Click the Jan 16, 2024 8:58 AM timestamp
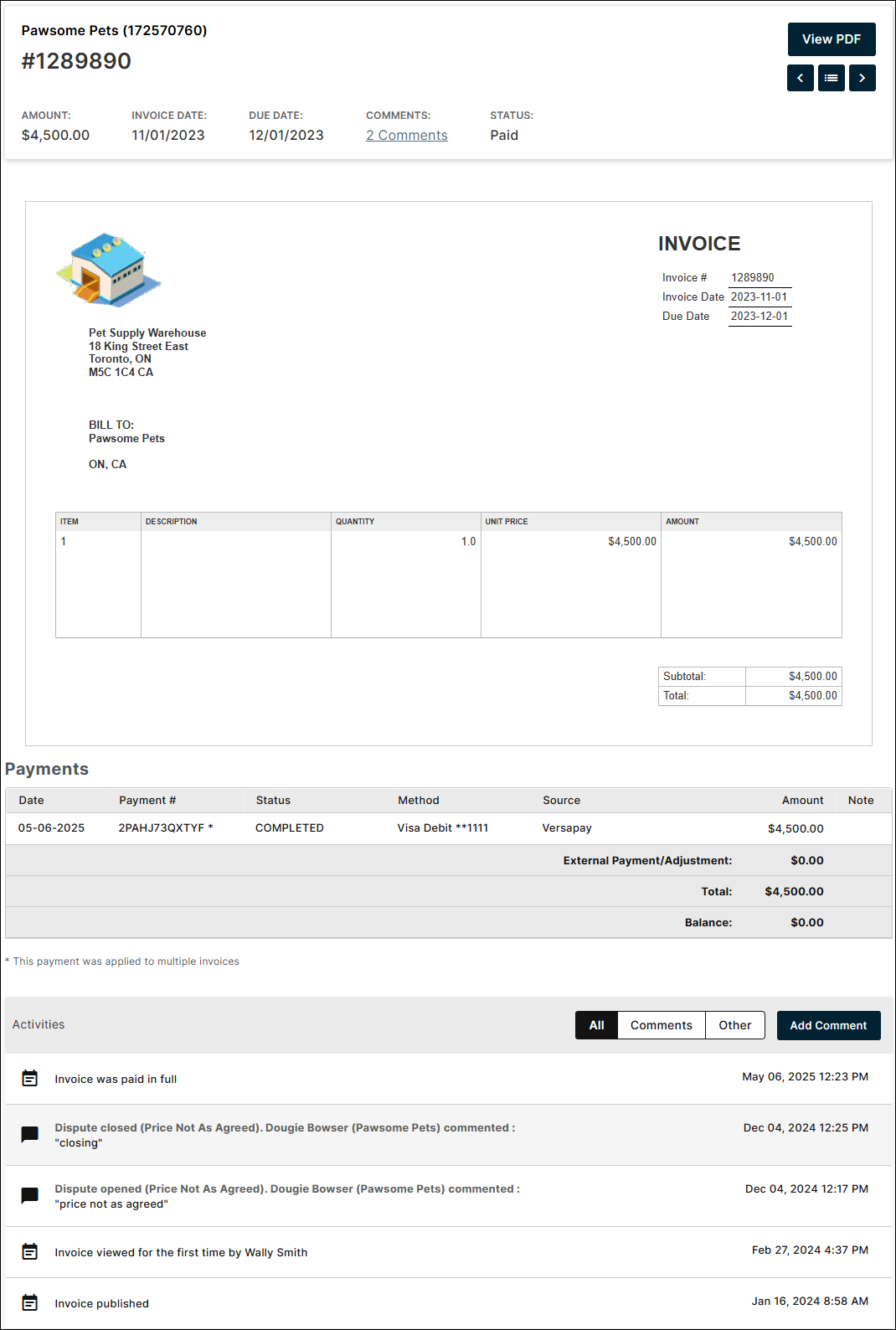This screenshot has height=1330, width=896. (x=810, y=1301)
